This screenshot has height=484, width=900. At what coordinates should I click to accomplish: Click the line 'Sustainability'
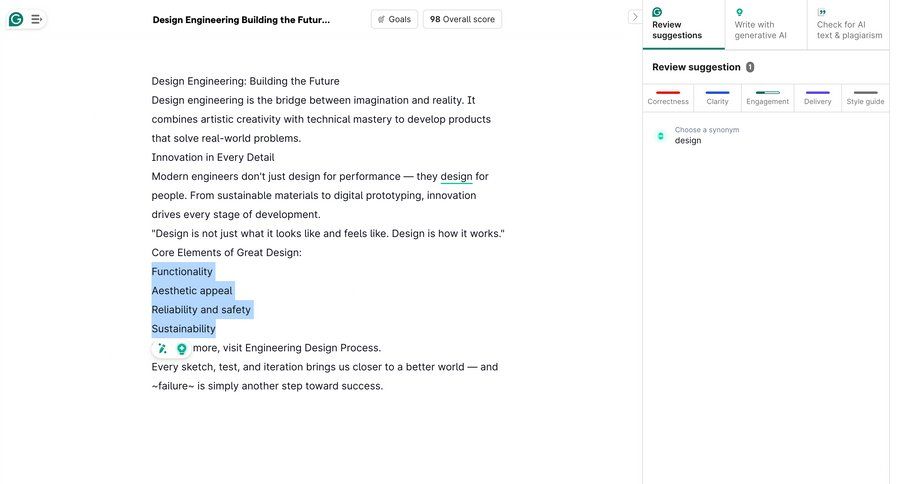point(183,328)
